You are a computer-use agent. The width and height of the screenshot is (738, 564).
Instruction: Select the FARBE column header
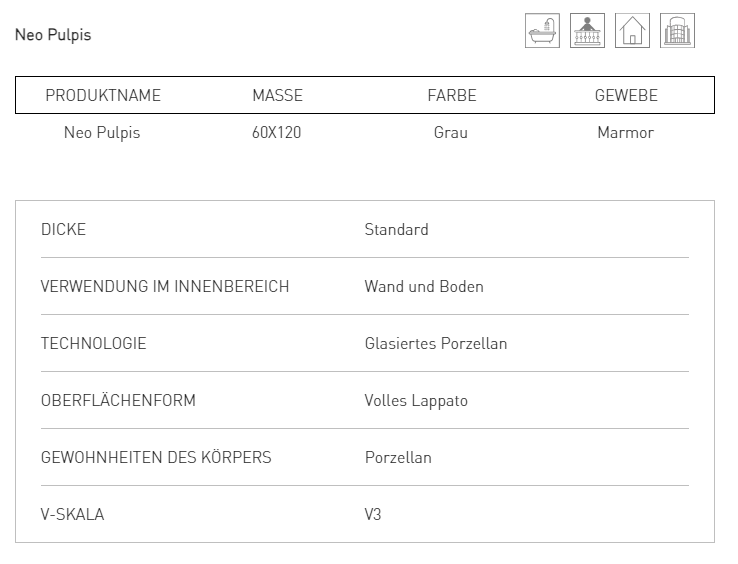click(452, 95)
